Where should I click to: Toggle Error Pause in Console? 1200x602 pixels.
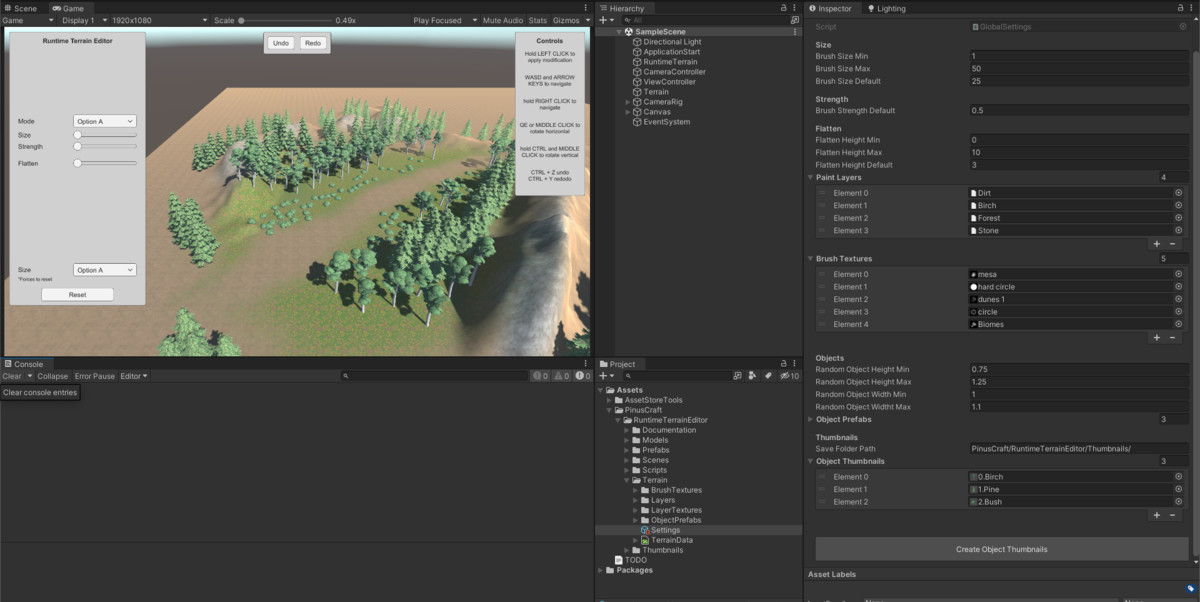click(x=95, y=376)
